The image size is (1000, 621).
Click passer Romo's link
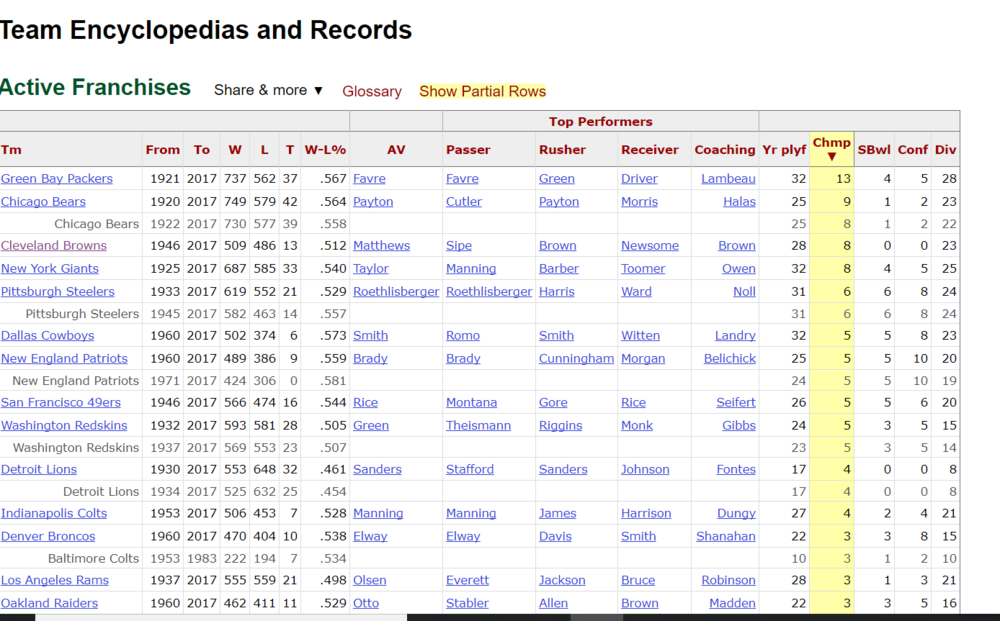coord(463,335)
